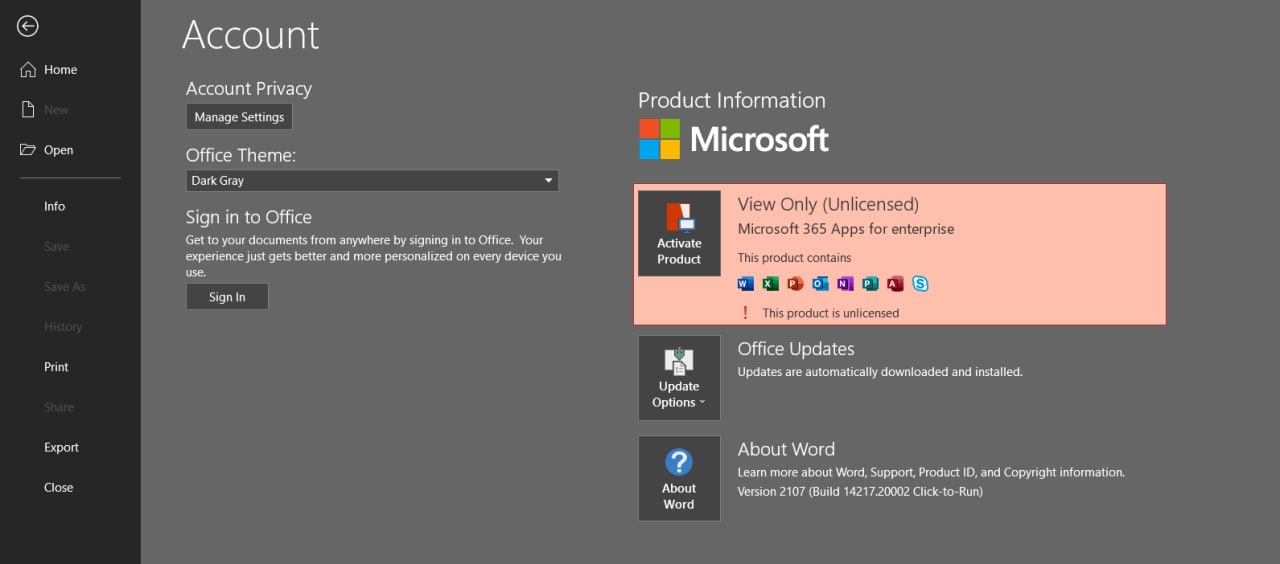Go back using the circled arrow
Screen dimensions: 1280x564
coord(28,26)
